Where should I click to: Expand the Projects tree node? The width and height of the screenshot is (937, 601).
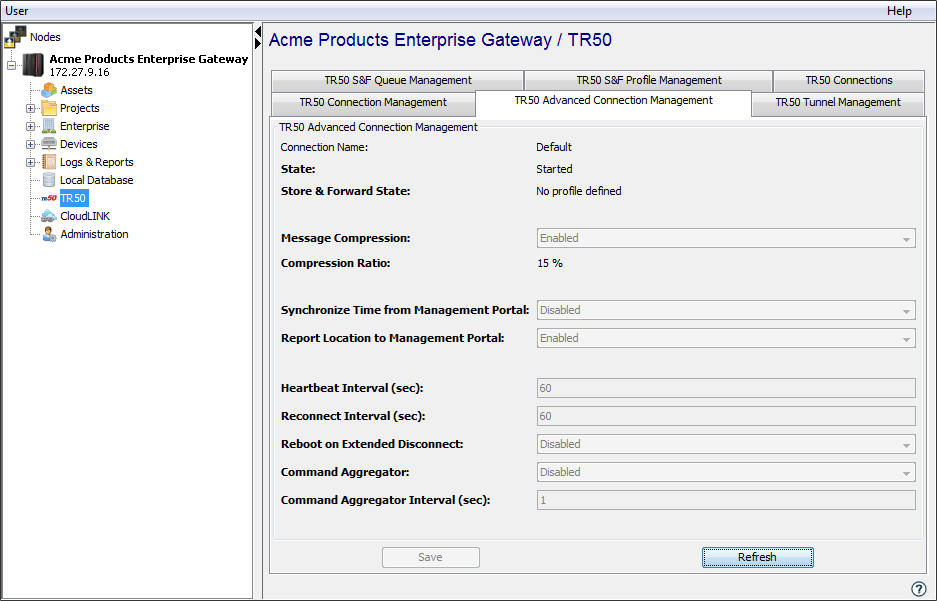[x=30, y=109]
